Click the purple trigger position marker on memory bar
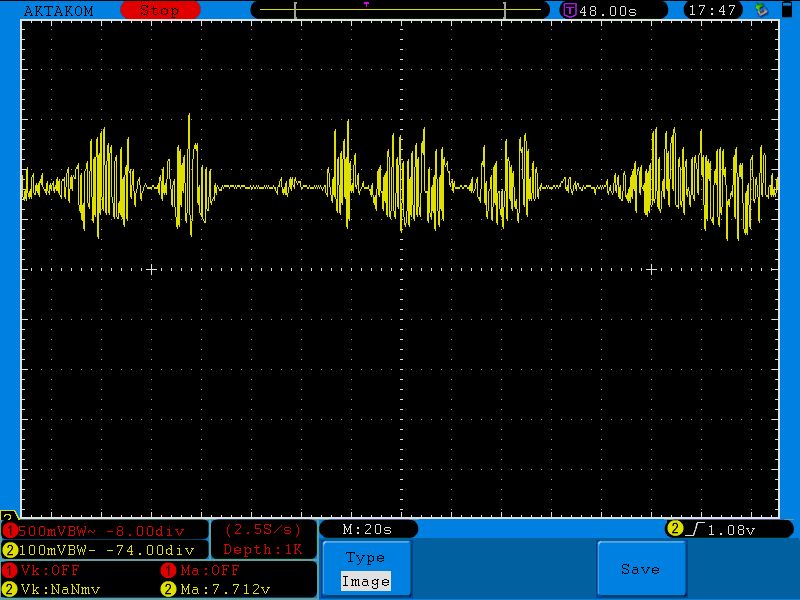 click(x=366, y=4)
